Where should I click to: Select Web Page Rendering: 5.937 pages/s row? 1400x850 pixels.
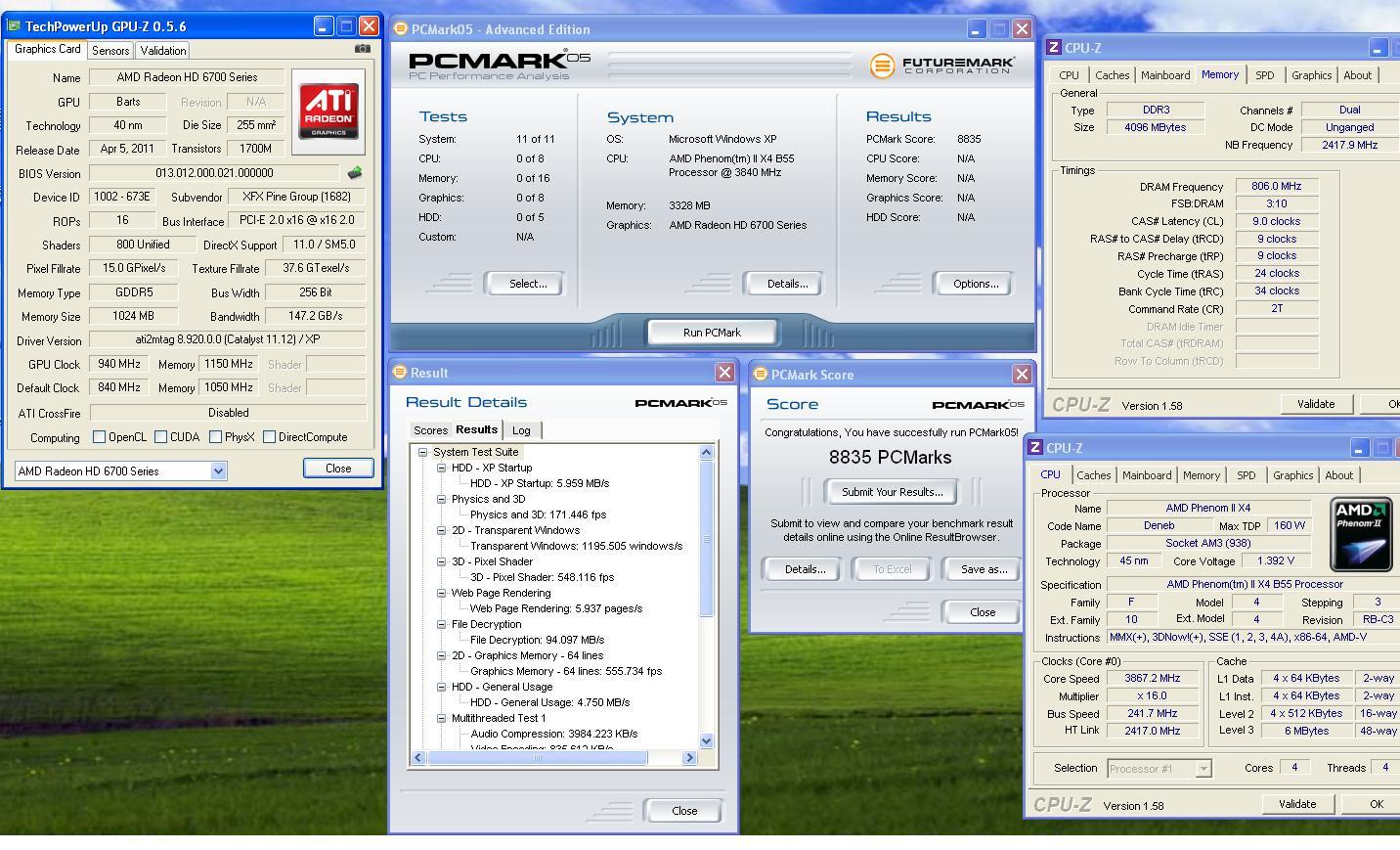555,608
